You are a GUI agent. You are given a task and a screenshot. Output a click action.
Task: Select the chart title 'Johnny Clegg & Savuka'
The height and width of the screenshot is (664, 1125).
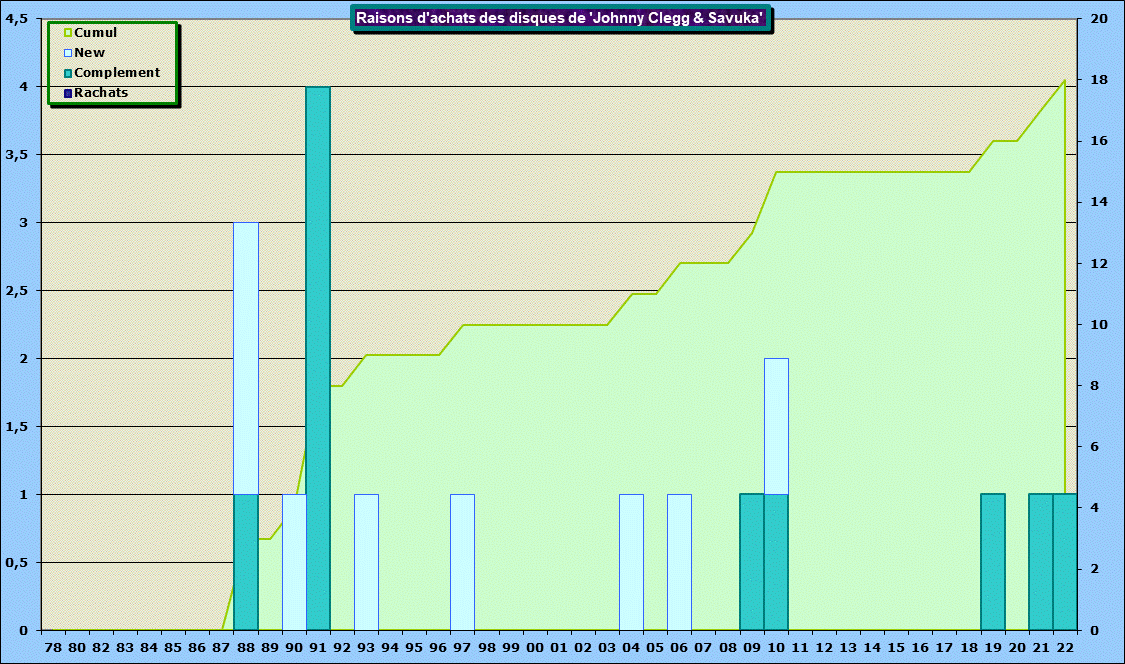tap(561, 18)
